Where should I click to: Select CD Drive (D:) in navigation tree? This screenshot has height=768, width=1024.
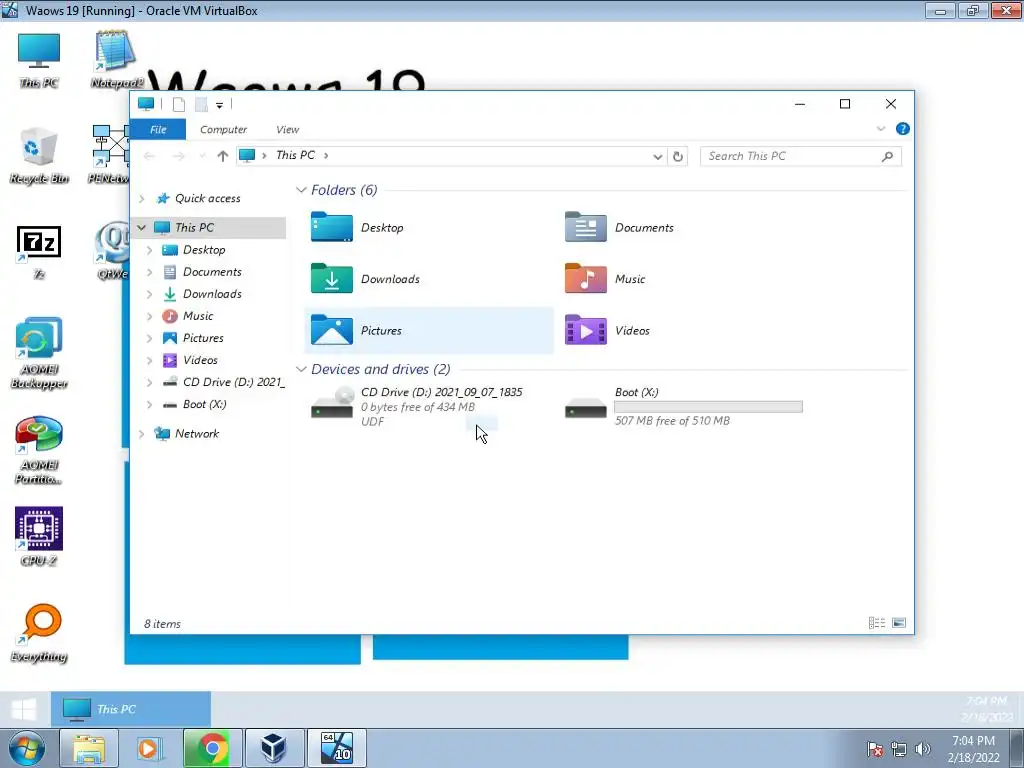point(223,382)
